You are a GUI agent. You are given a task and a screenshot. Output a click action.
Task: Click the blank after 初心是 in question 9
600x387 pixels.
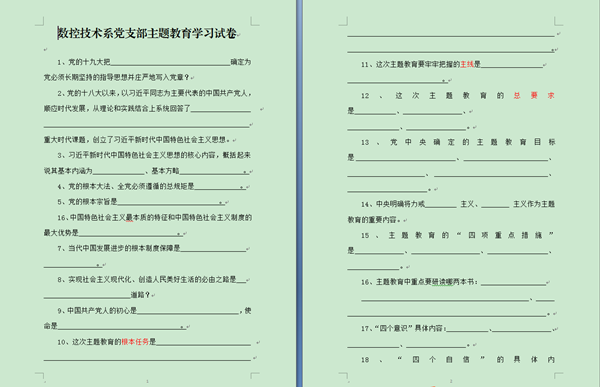click(188, 311)
